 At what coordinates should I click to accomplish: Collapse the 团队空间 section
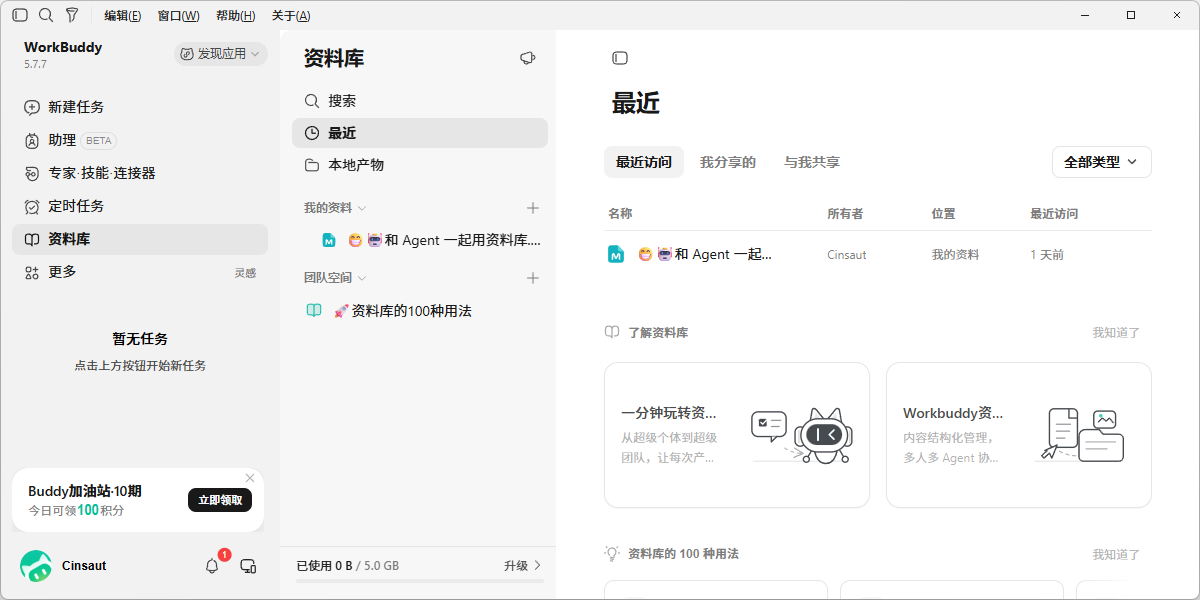[362, 278]
